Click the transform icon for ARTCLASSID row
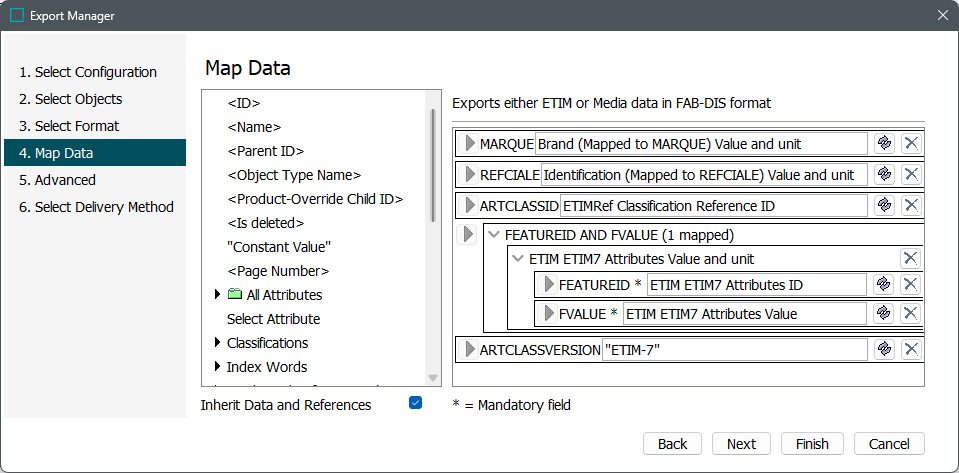Image resolution: width=959 pixels, height=473 pixels. pyautogui.click(x=884, y=206)
